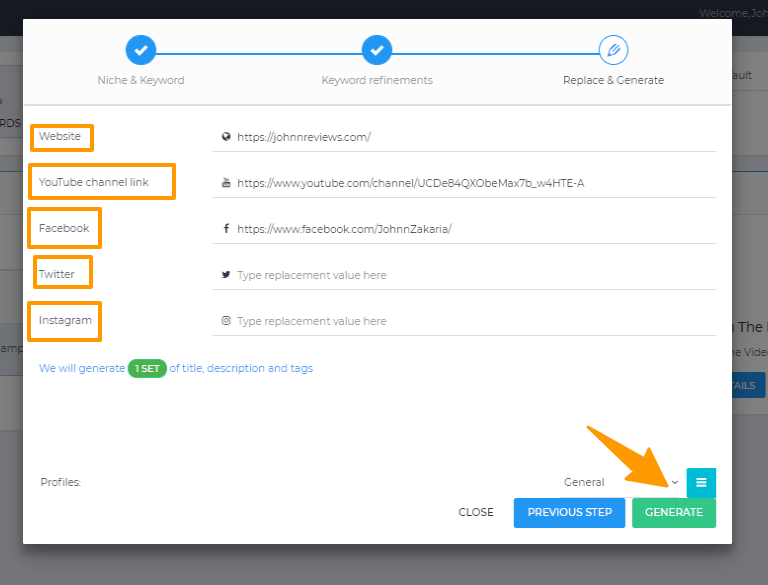Viewport: 768px width, 585px height.
Task: Expand the General profiles dropdown
Action: 620,482
